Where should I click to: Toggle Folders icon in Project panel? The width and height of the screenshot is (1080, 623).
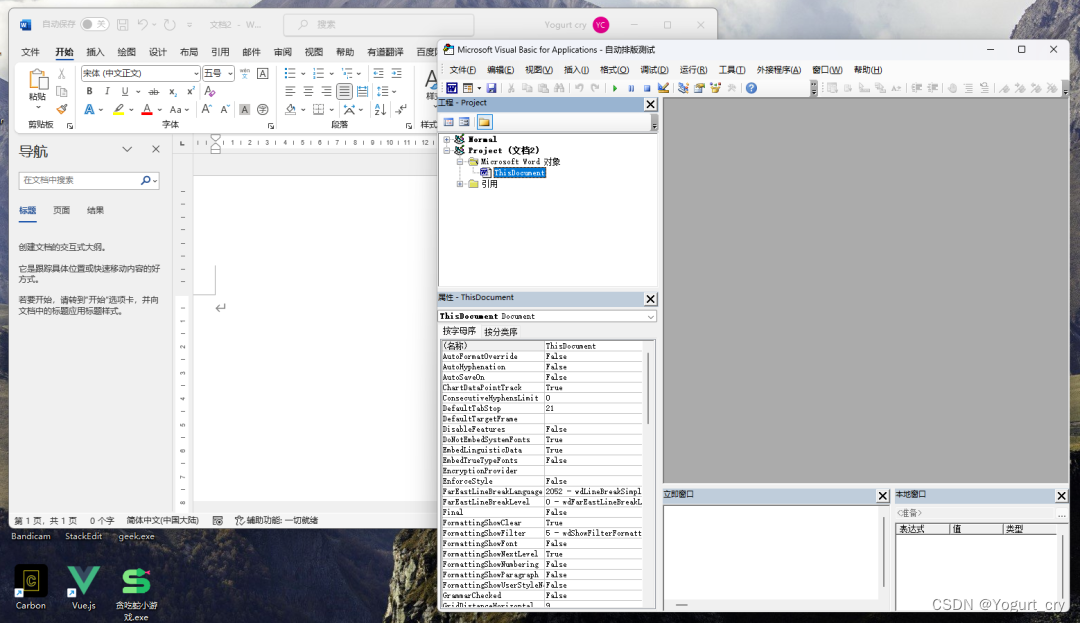(x=484, y=122)
